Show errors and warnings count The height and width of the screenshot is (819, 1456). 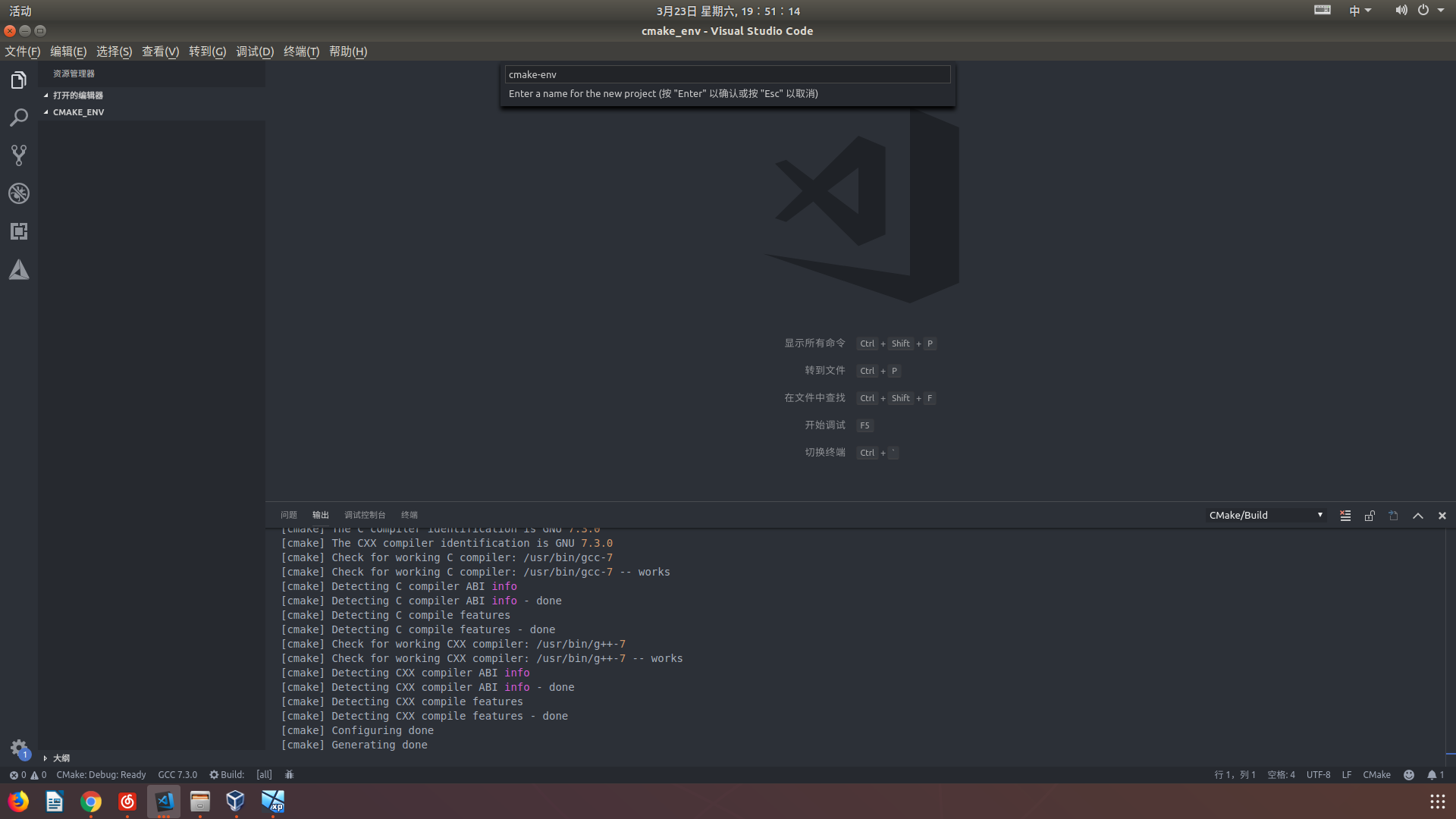coord(28,774)
